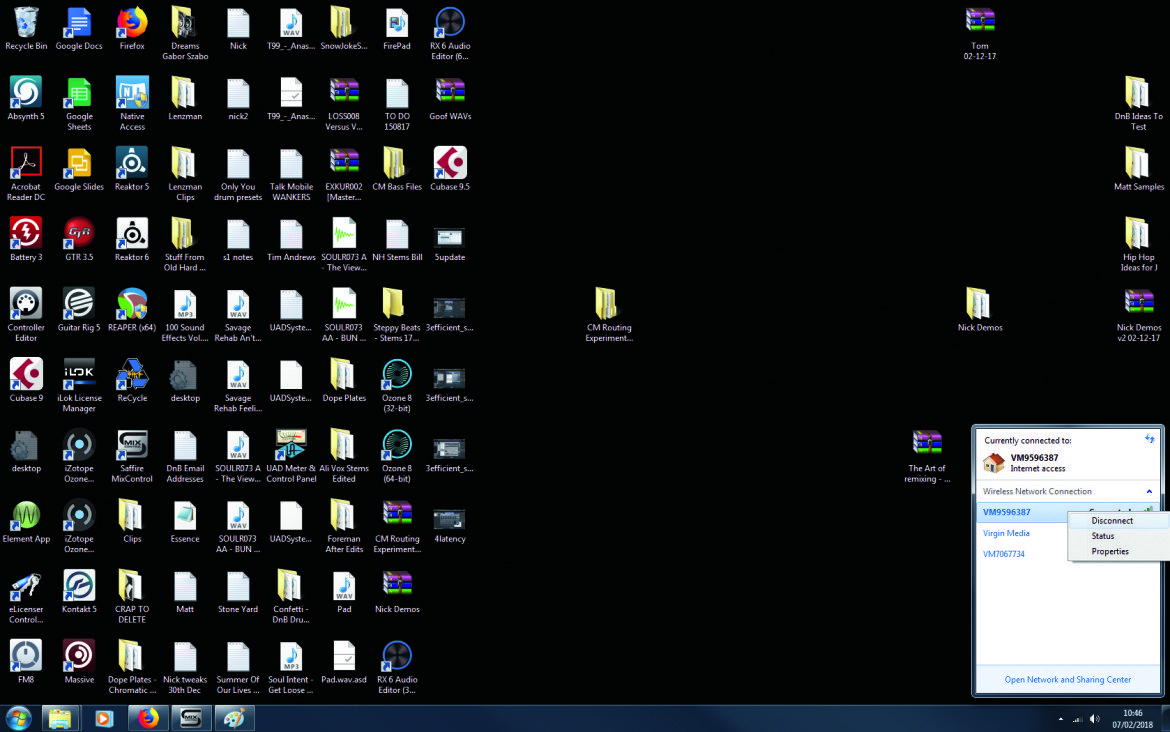Open Network and Sharing Center link
Screen dimensions: 1170x732
(1068, 680)
